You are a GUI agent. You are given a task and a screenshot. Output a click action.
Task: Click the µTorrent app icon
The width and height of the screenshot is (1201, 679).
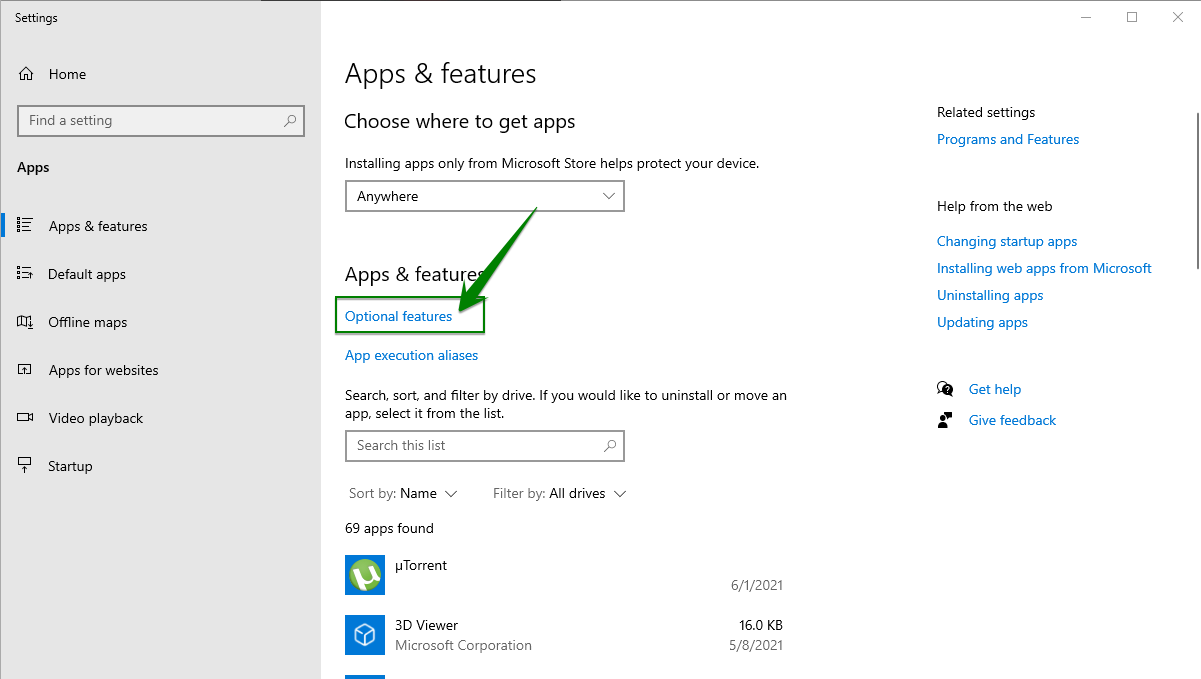[364, 575]
